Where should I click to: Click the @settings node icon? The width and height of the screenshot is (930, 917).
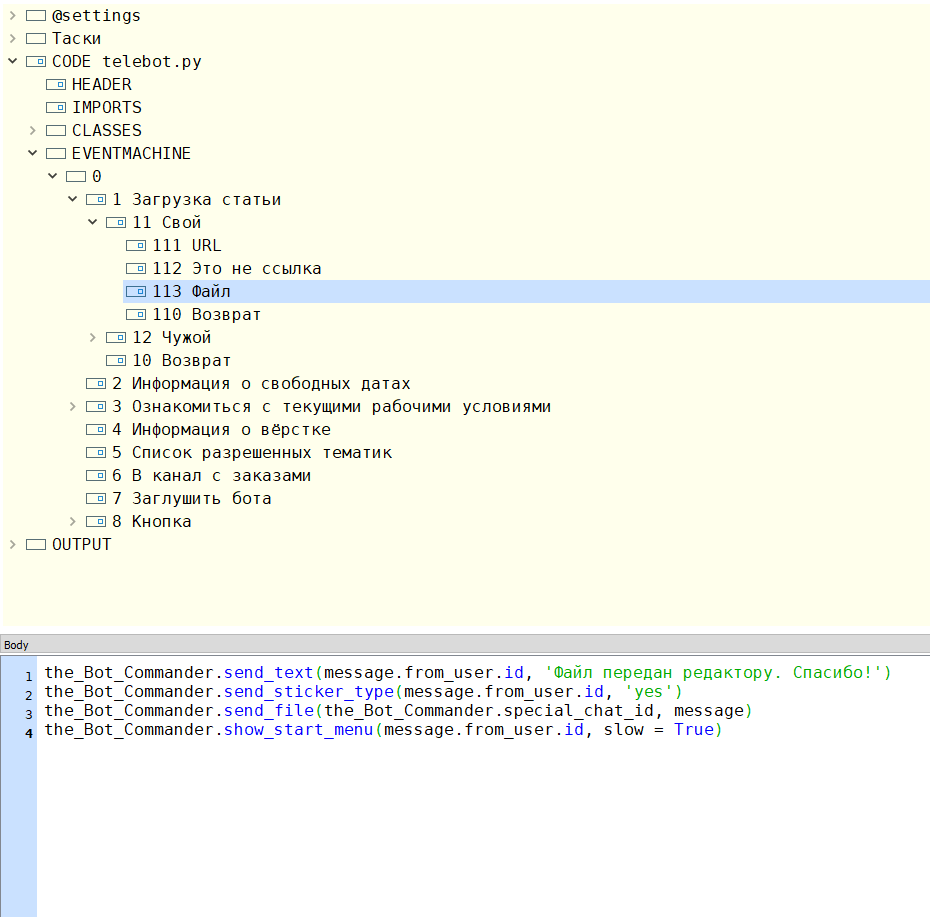pyautogui.click(x=36, y=15)
